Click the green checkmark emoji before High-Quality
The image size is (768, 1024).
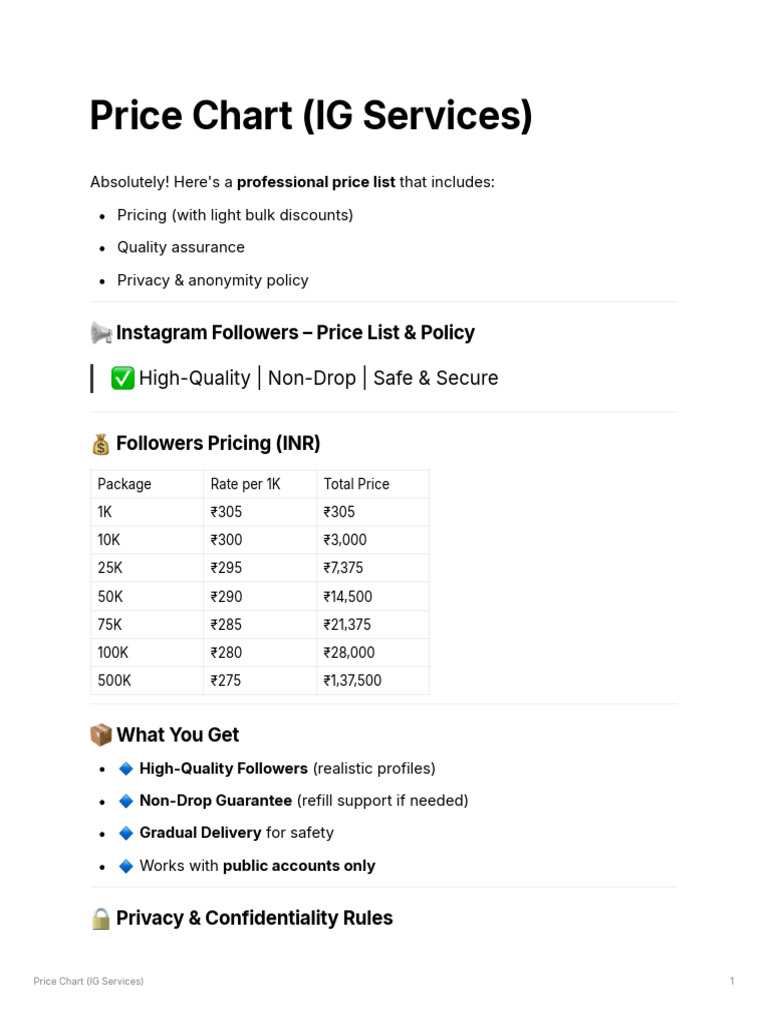tap(123, 378)
